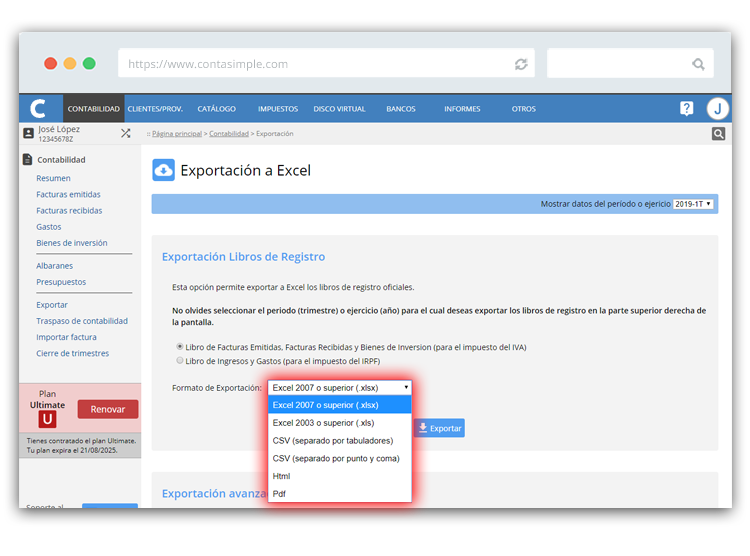Choose CSV (separado por punto y coma)
Screen dimensions: 750x556
(x=336, y=459)
